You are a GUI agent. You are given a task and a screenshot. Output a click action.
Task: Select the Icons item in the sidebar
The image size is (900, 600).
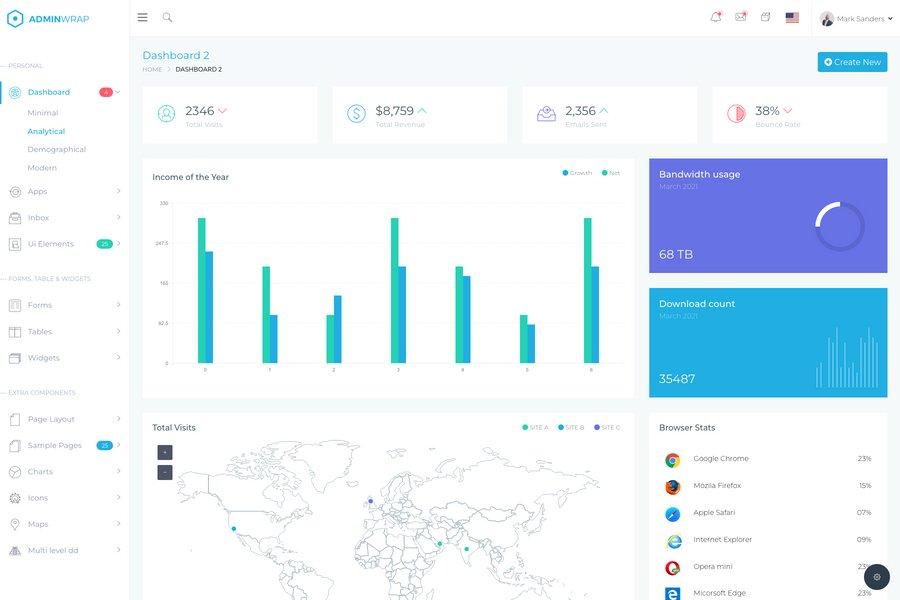pyautogui.click(x=40, y=495)
